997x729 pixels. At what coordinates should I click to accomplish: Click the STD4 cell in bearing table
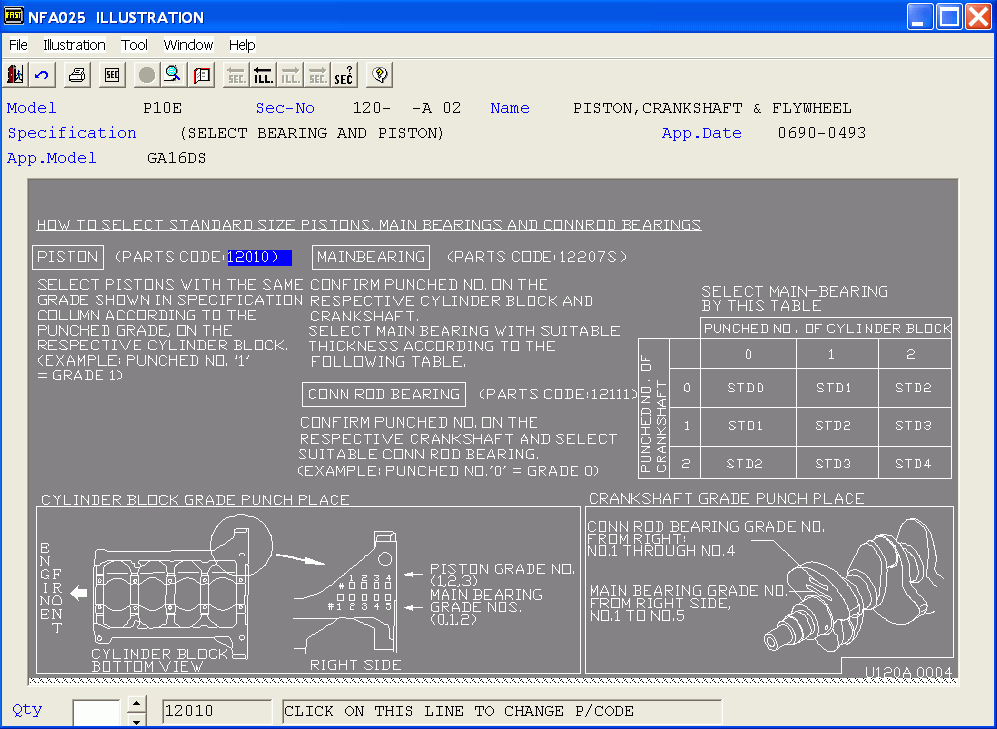[914, 463]
